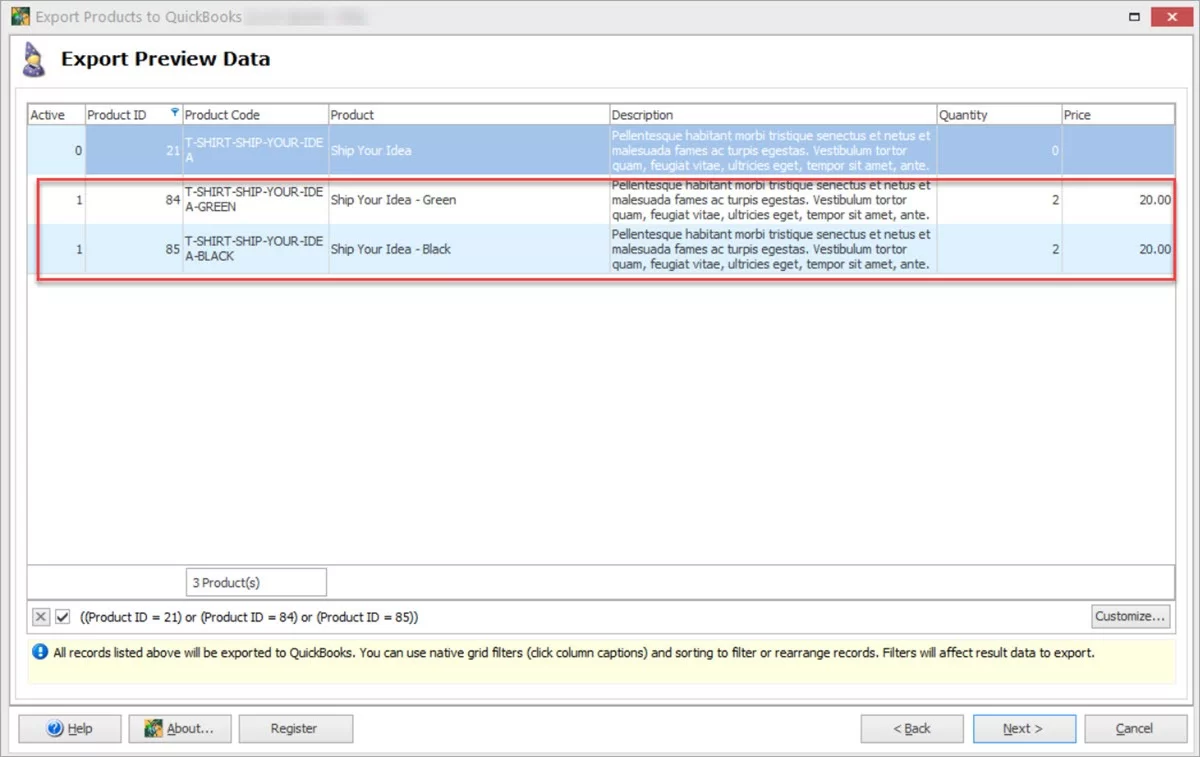The height and width of the screenshot is (757, 1200).
Task: Open Help via the question mark button
Action: [70, 729]
